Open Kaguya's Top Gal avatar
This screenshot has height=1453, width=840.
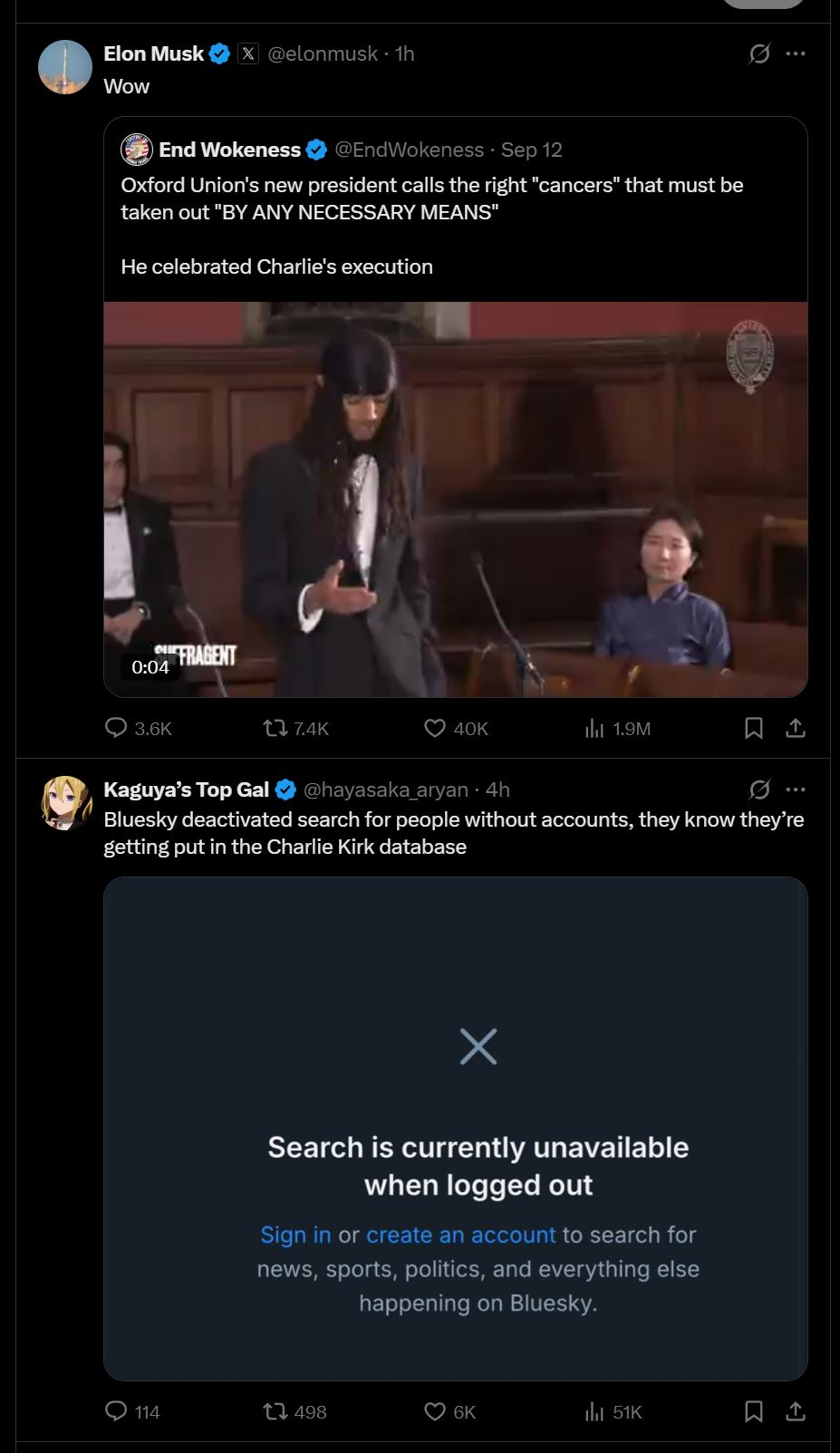65,803
